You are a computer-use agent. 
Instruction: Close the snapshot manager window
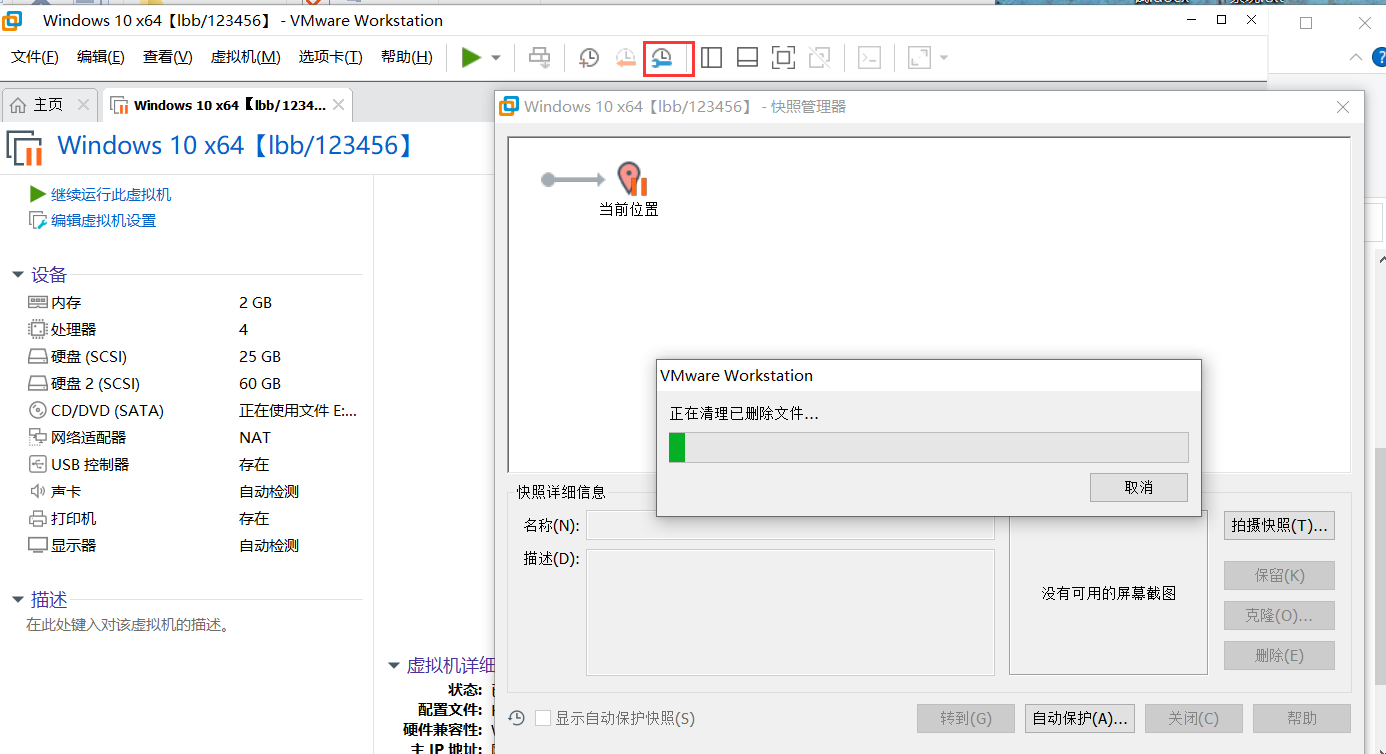(1343, 107)
